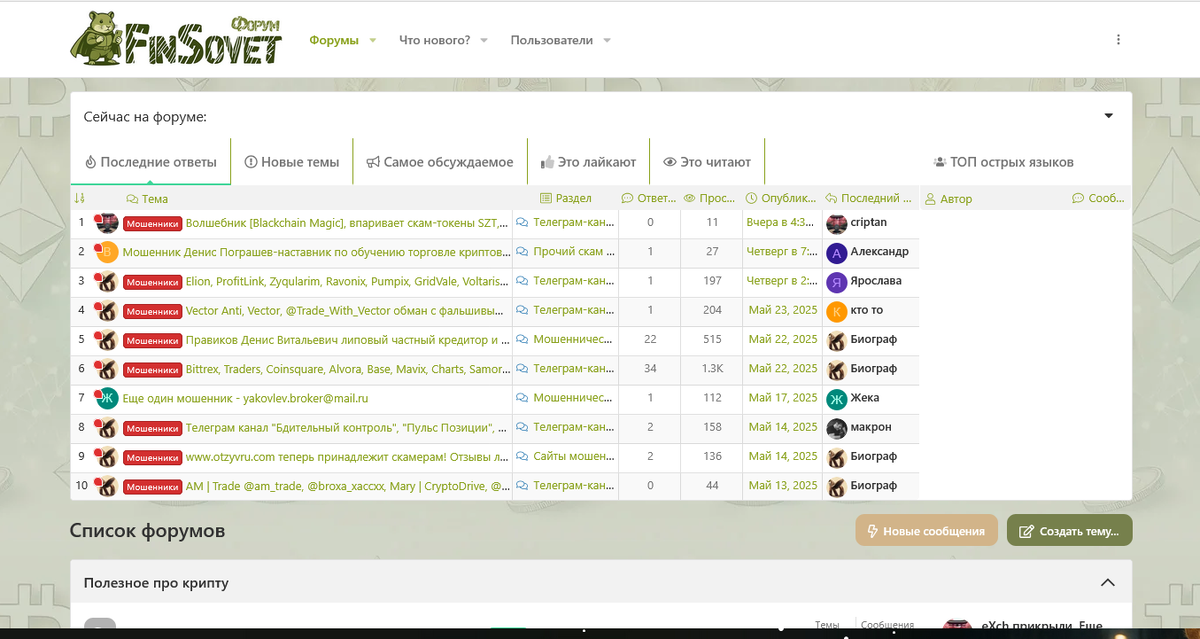Collapse the 'Полезное про крипту' category

1107,582
